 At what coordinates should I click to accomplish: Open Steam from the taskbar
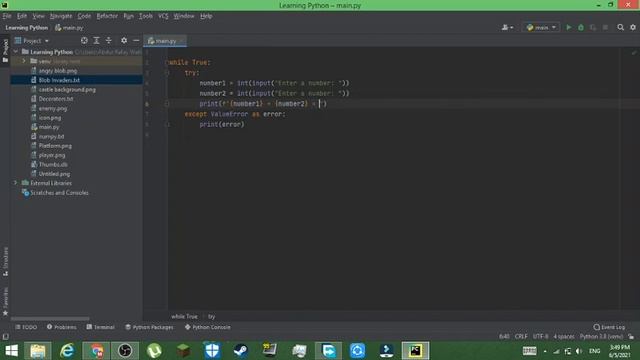tap(241, 351)
